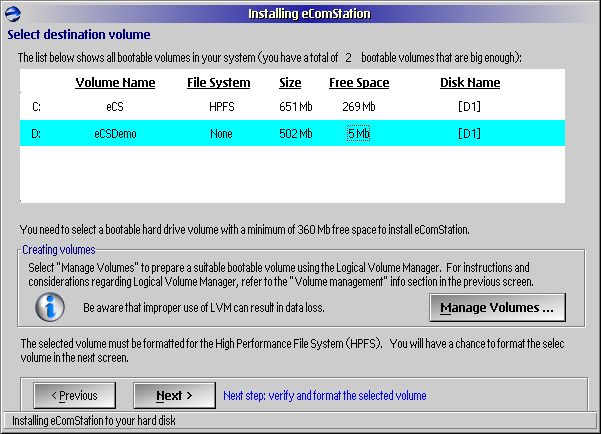Click volume name eCSDemo
Image resolution: width=601 pixels, height=434 pixels.
tap(115, 134)
